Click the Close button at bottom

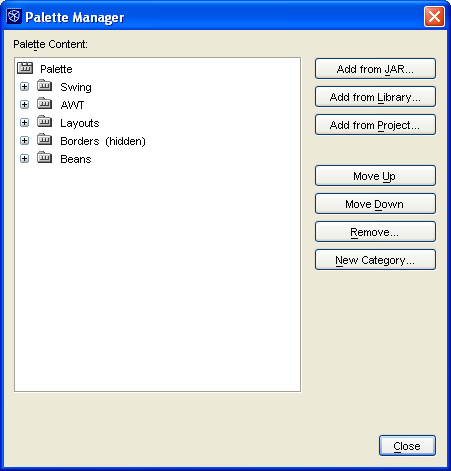407,446
